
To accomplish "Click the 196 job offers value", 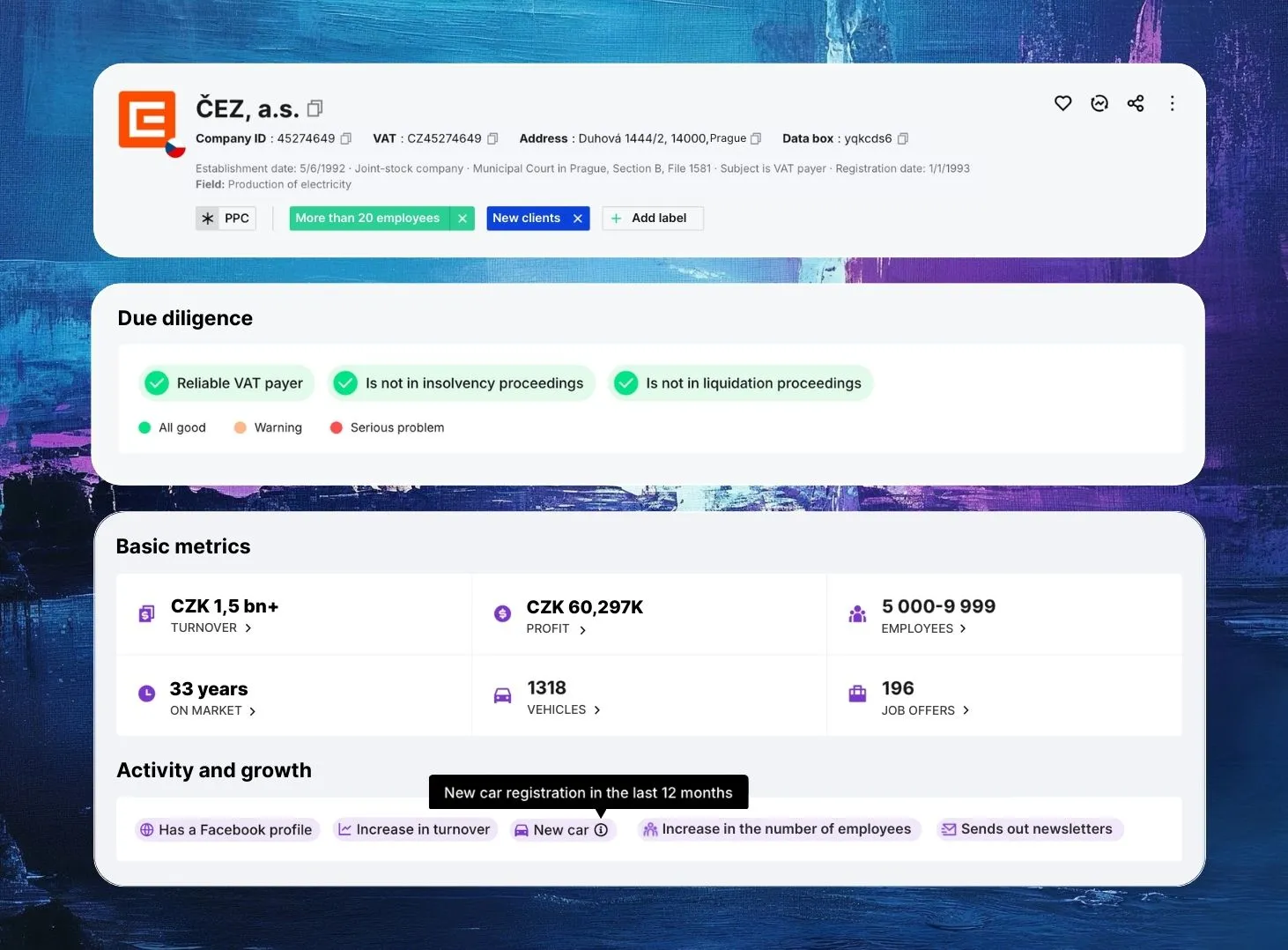I will click(898, 688).
